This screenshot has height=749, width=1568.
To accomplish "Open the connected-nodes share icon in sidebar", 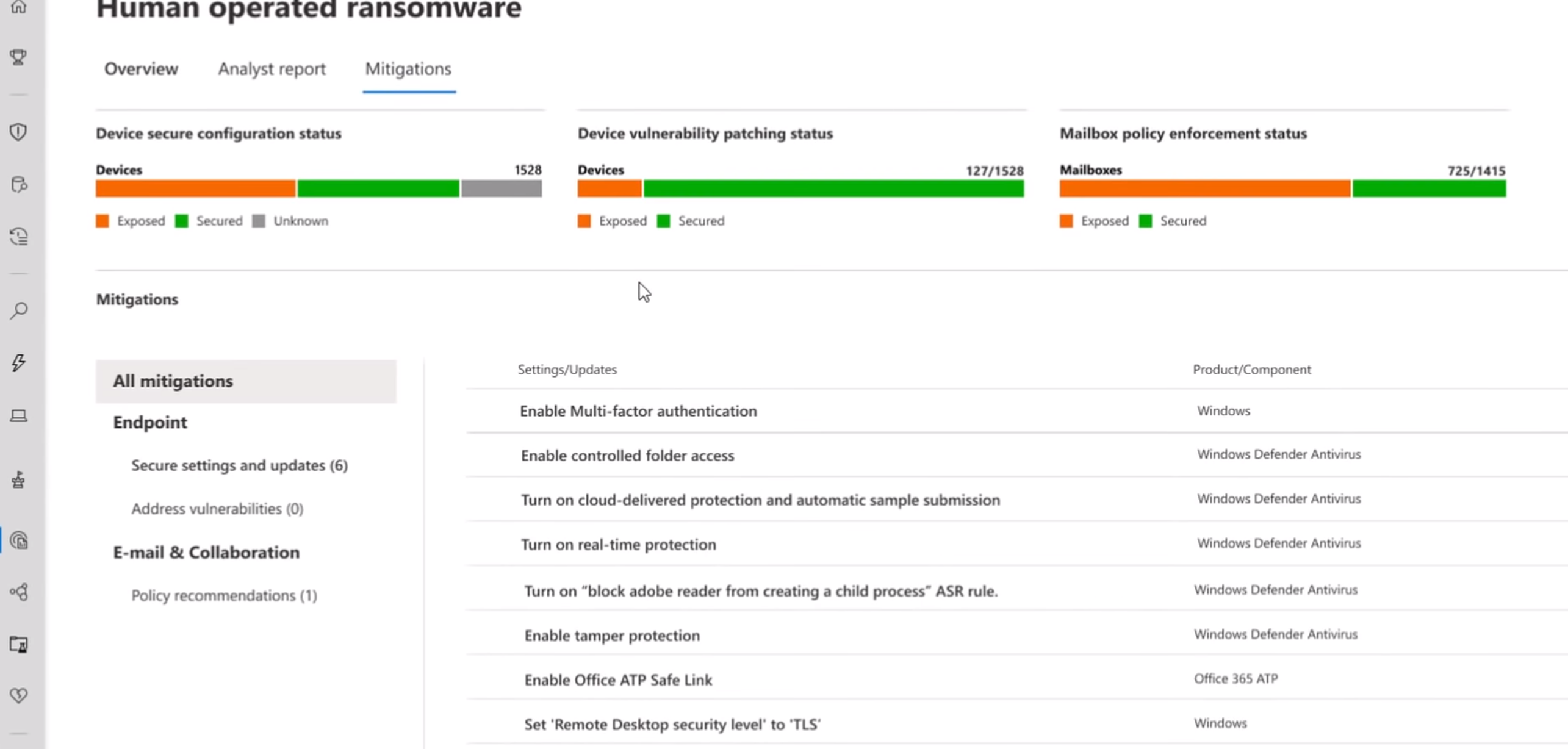I will click(x=19, y=592).
